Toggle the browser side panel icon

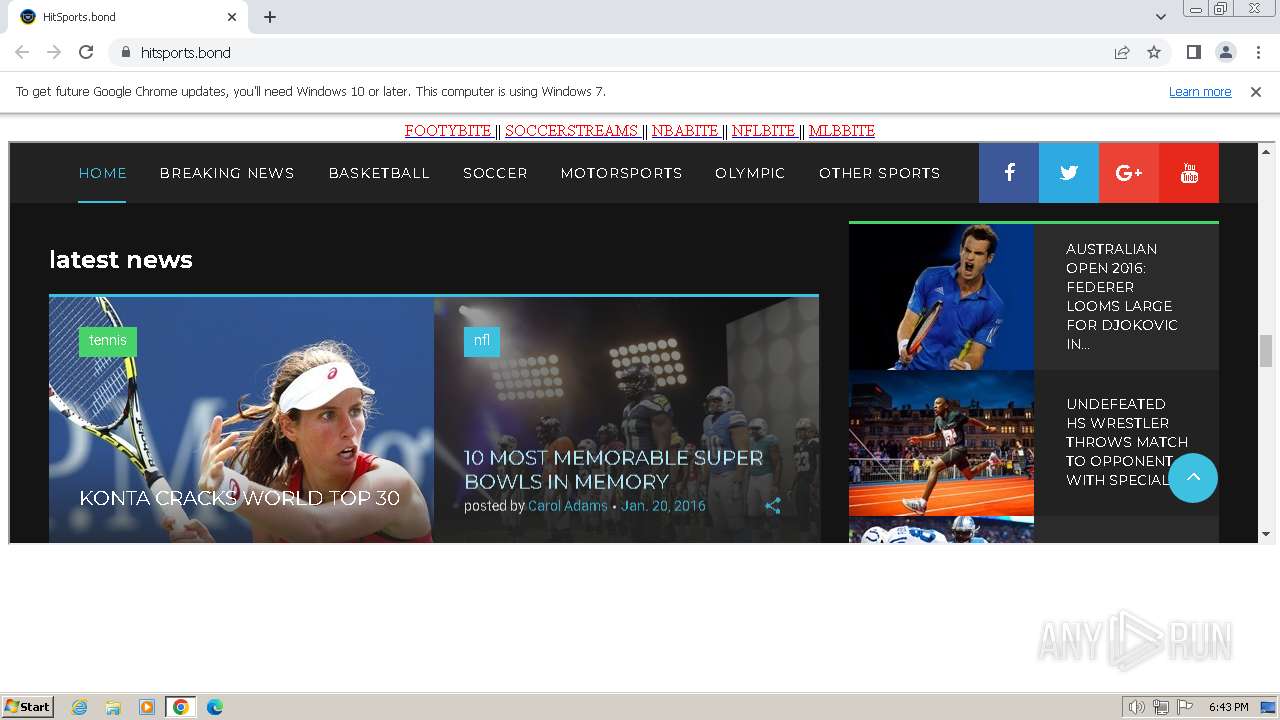(1193, 52)
